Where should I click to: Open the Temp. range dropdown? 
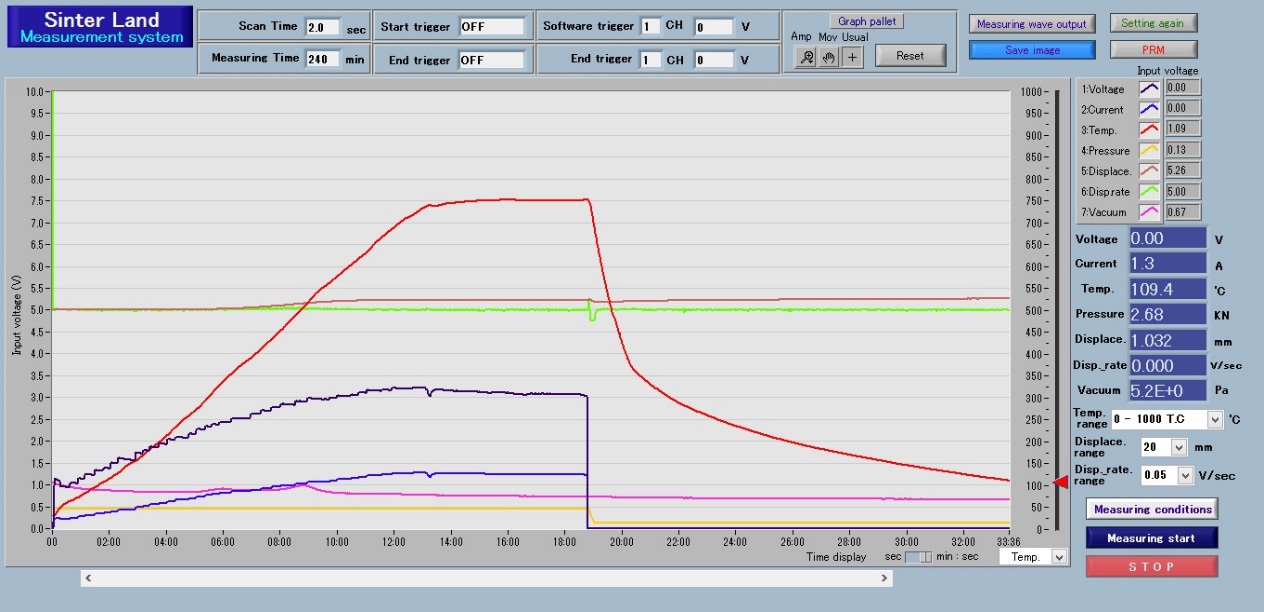click(1215, 420)
